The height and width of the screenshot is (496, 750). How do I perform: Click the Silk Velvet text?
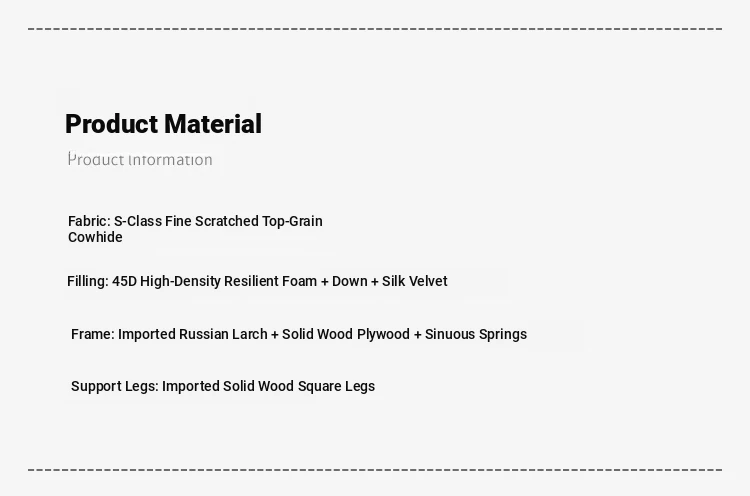coord(414,281)
